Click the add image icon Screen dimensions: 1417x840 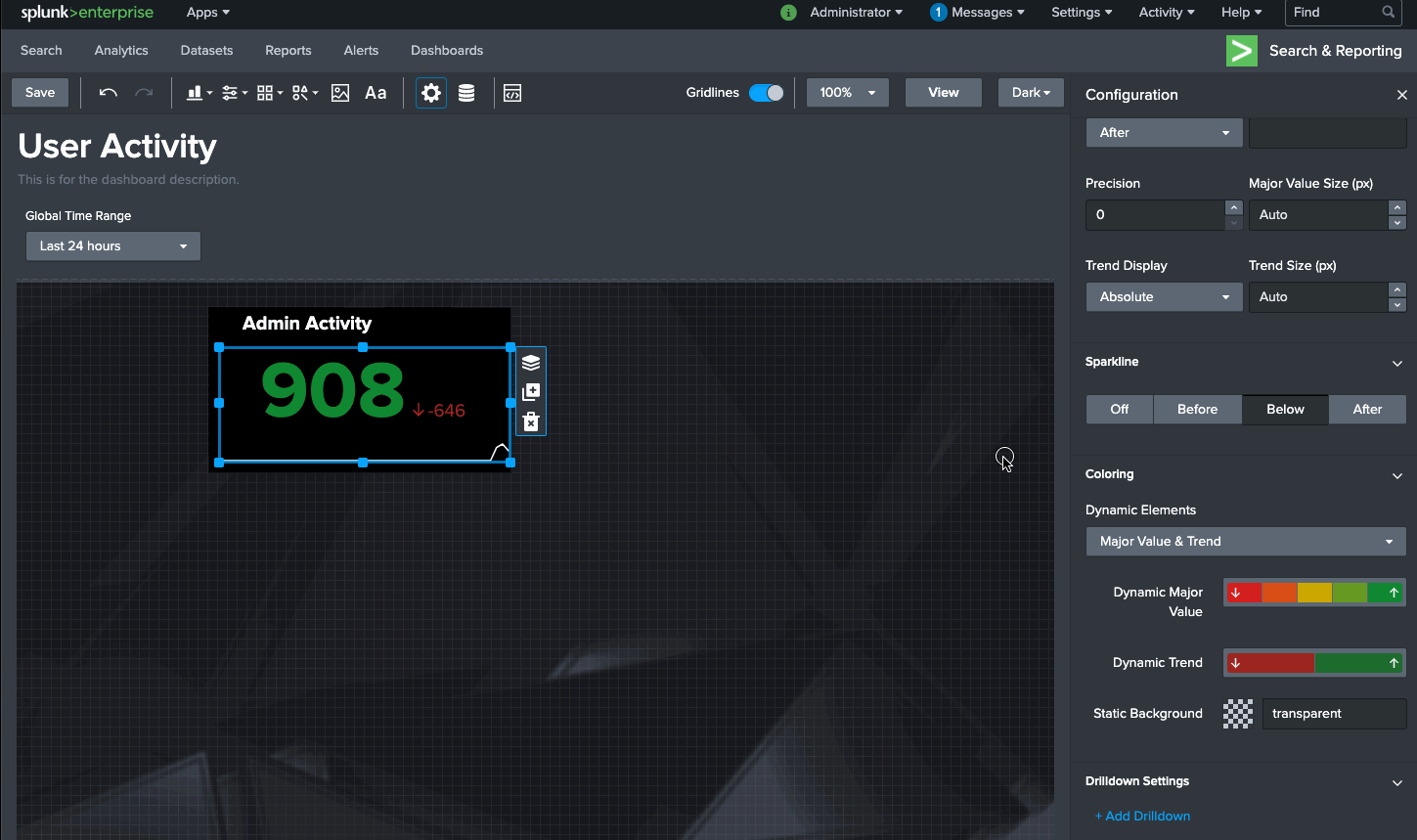point(340,93)
